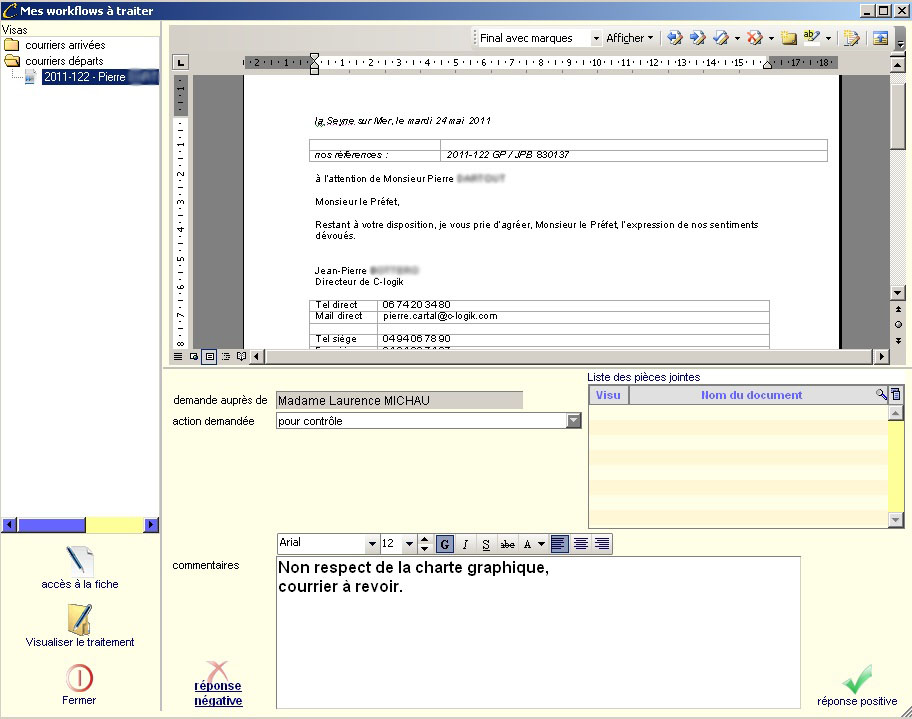The height and width of the screenshot is (719, 912).
Task: Click the trash icon in attachments list
Action: (895, 395)
